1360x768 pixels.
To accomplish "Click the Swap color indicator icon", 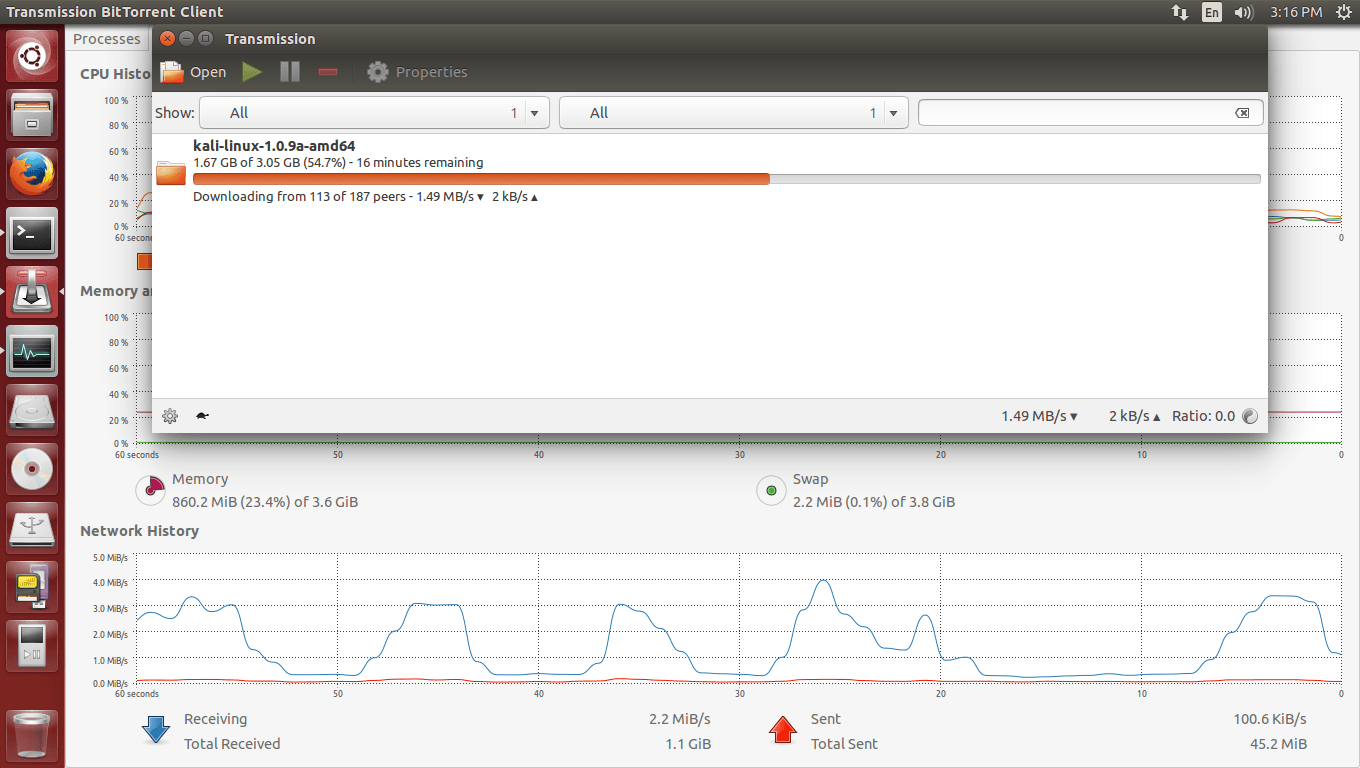I will 771,490.
